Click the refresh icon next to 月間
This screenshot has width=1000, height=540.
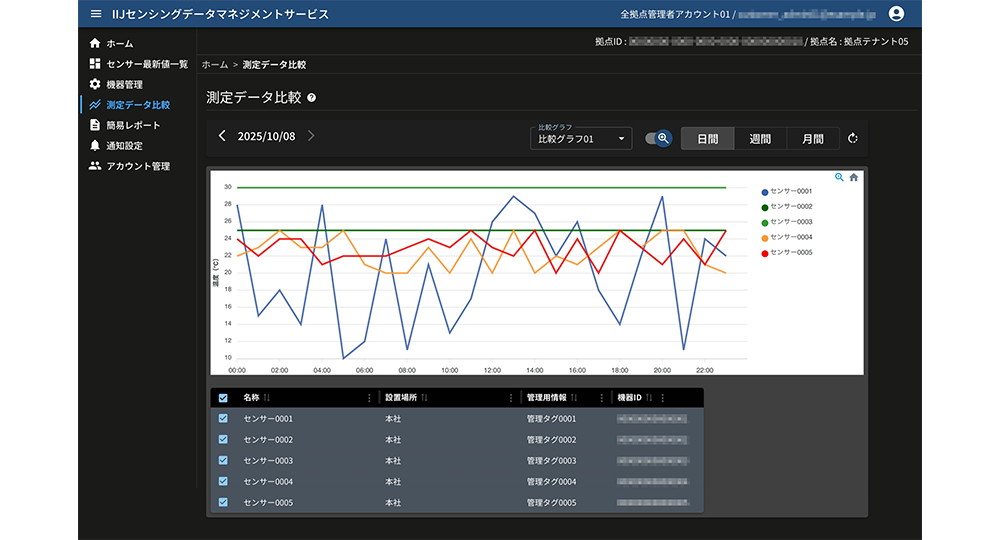pos(853,139)
